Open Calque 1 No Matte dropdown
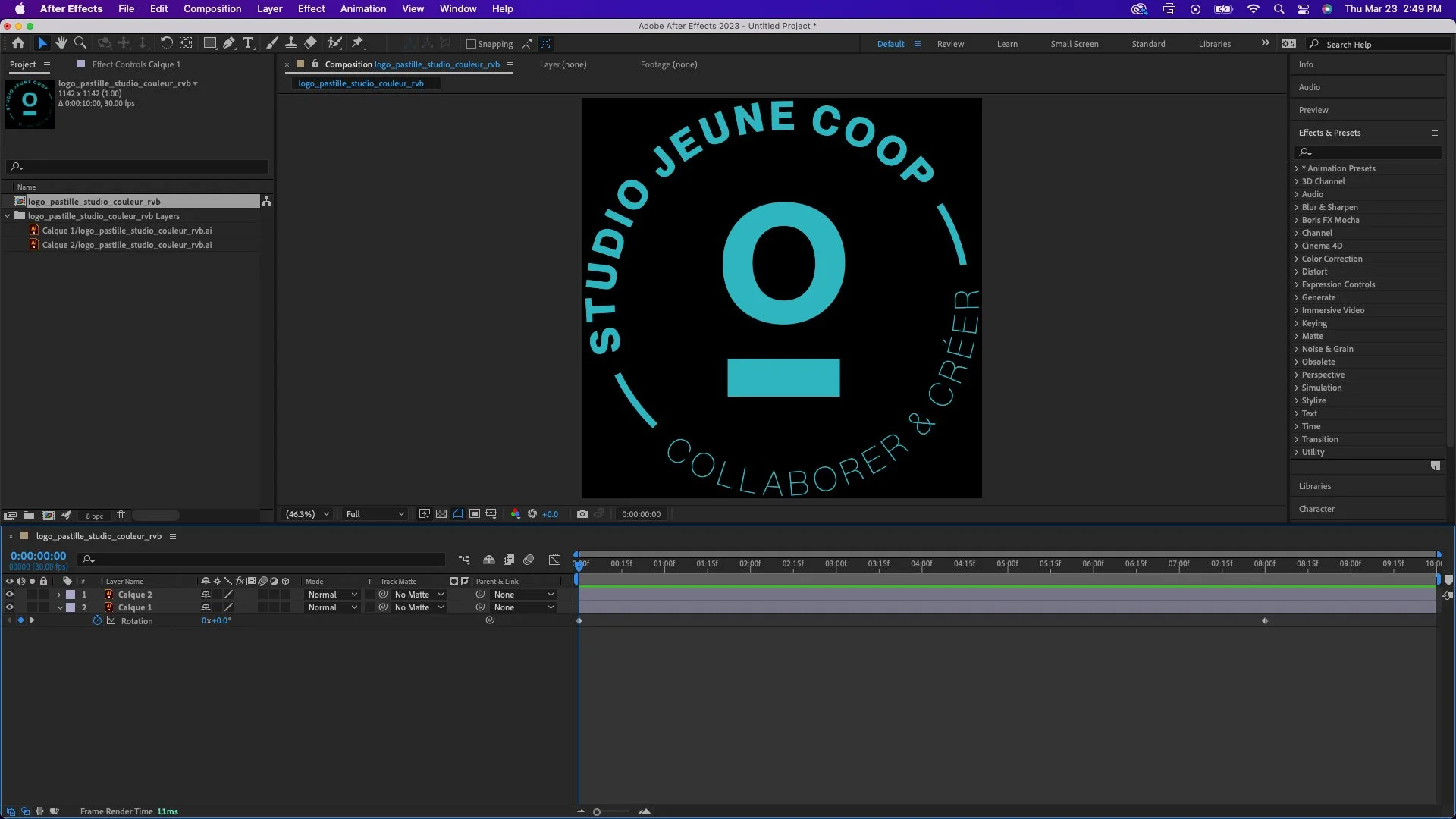The width and height of the screenshot is (1456, 819). point(419,607)
